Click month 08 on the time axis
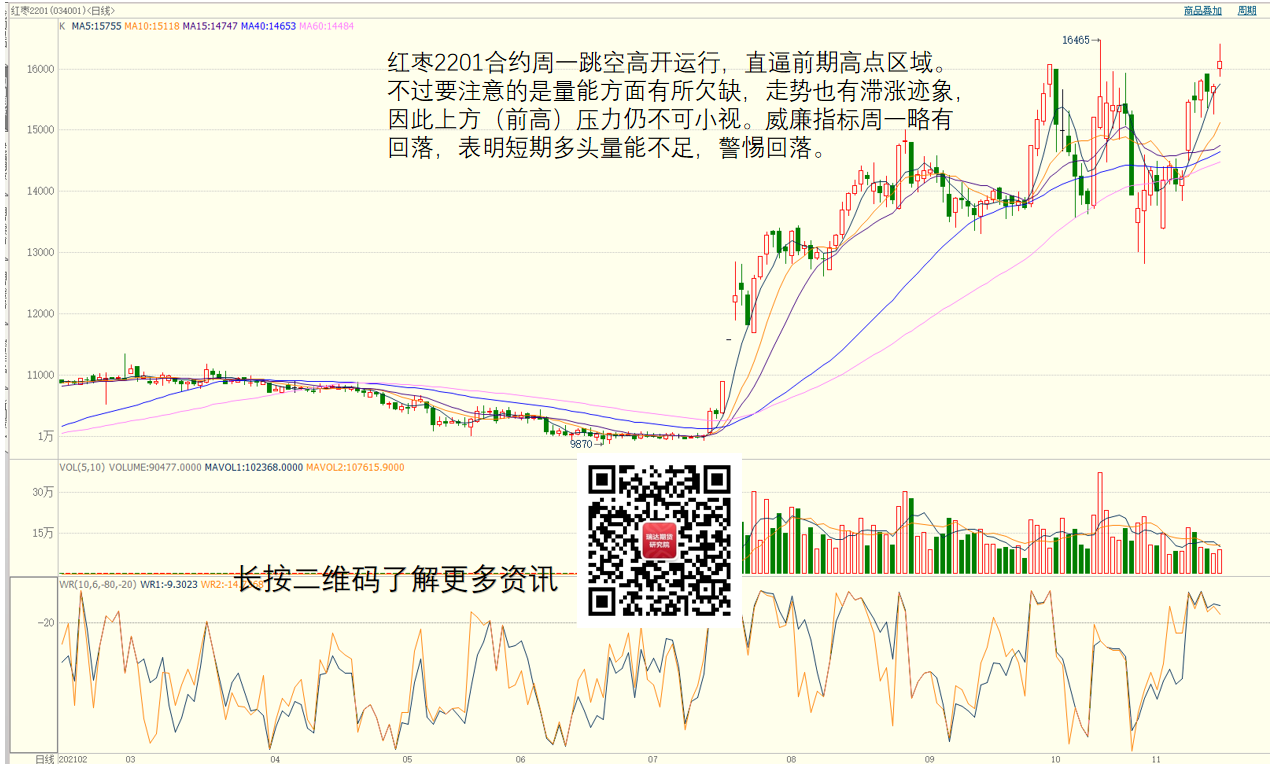 [792, 759]
